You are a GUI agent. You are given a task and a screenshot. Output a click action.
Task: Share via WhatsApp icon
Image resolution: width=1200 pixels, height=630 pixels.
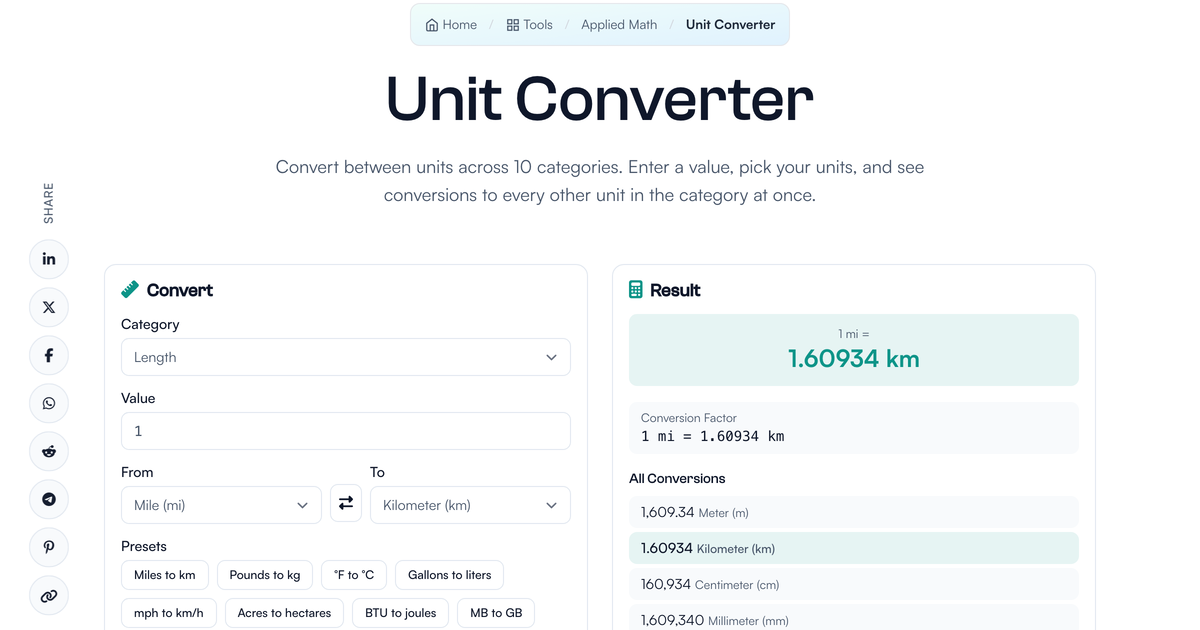49,403
